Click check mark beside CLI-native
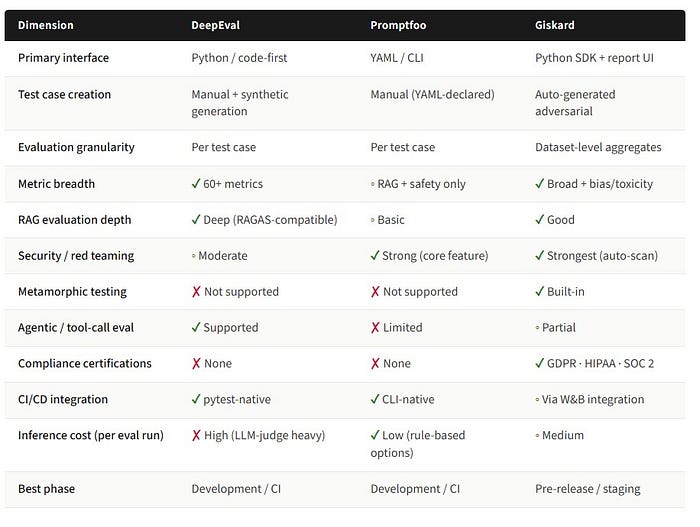The width and height of the screenshot is (700, 527). tap(375, 399)
